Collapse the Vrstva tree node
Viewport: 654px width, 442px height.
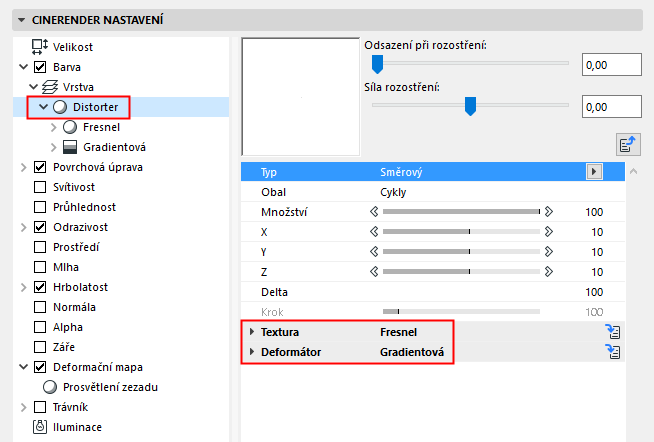[x=34, y=87]
